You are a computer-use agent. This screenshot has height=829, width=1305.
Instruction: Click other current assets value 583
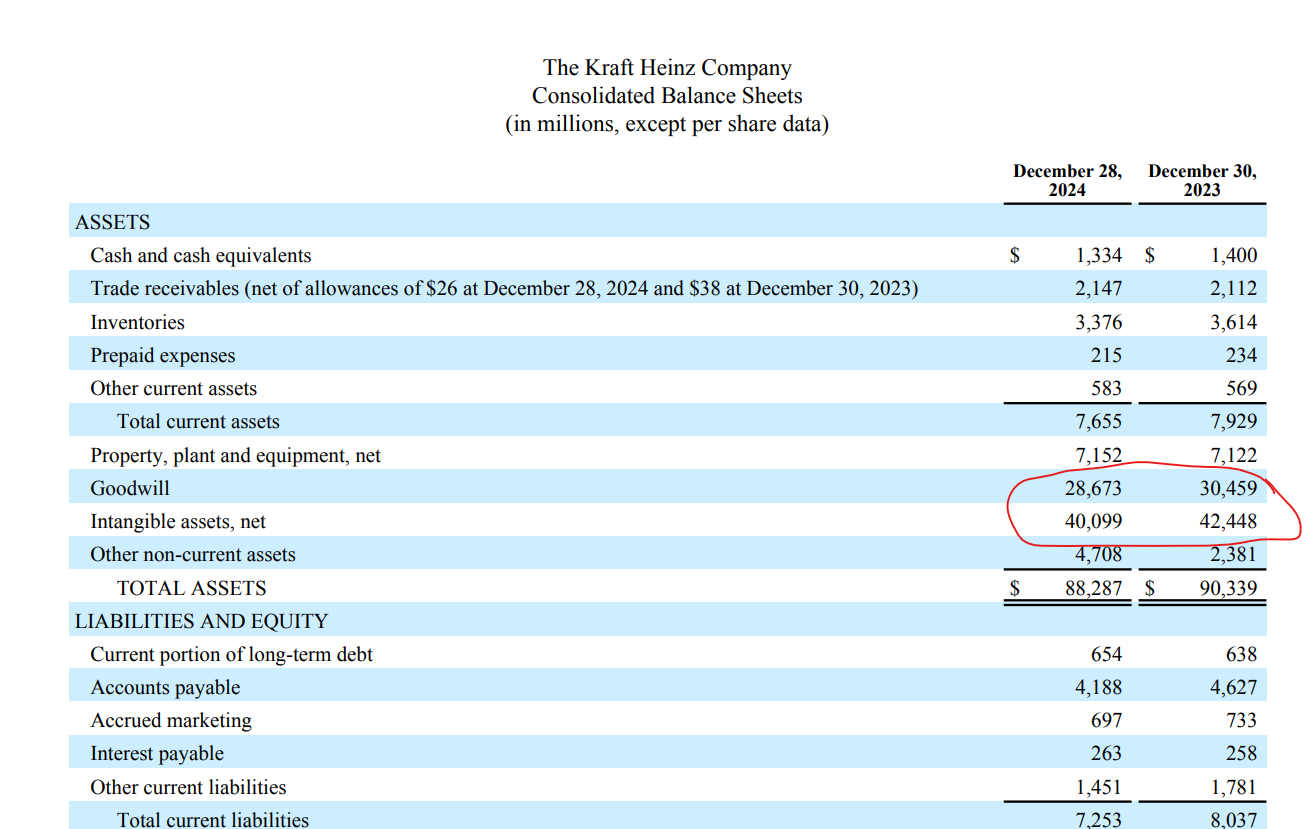click(1106, 388)
